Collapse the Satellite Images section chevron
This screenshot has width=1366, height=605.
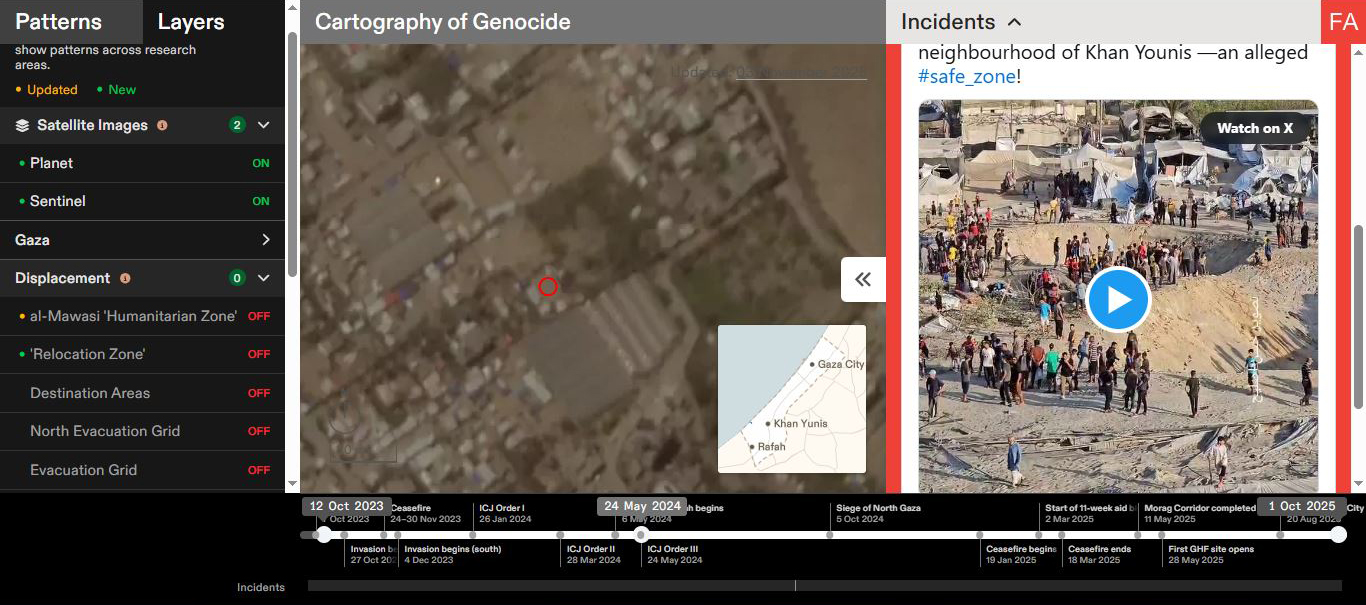coord(264,125)
